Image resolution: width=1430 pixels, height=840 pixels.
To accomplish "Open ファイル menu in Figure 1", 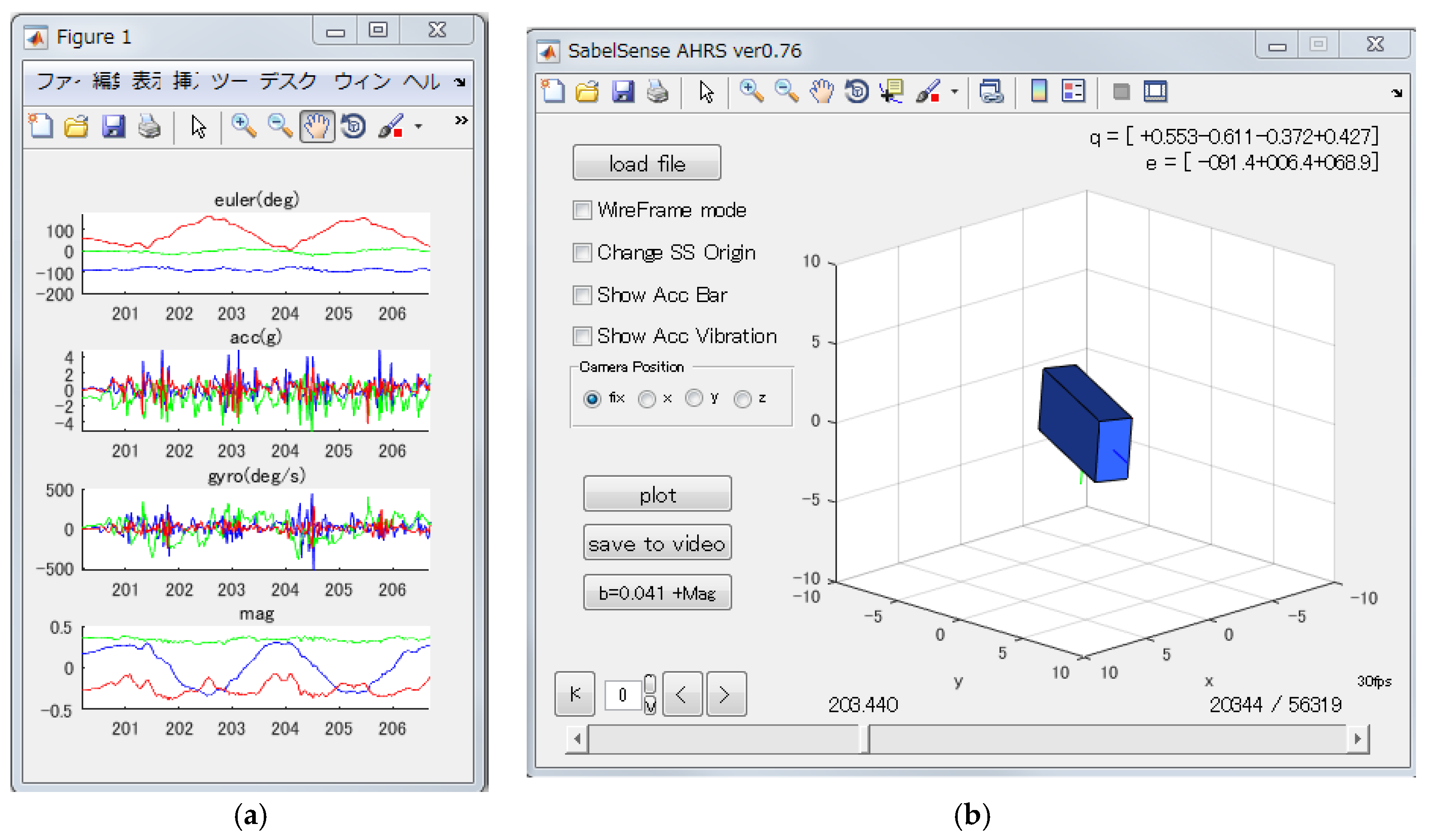I will point(58,82).
